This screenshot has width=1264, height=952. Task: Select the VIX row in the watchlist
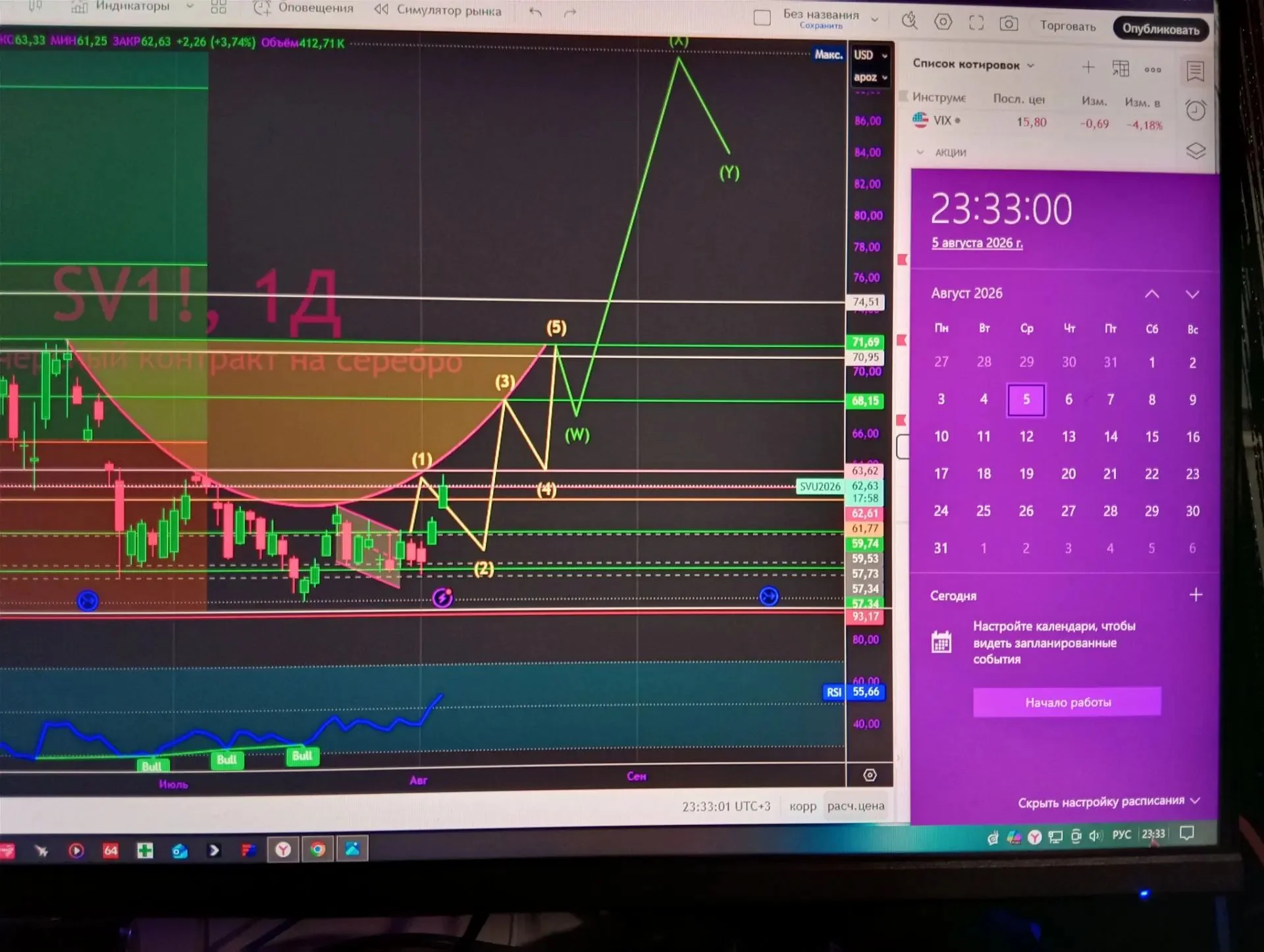pyautogui.click(x=1039, y=122)
